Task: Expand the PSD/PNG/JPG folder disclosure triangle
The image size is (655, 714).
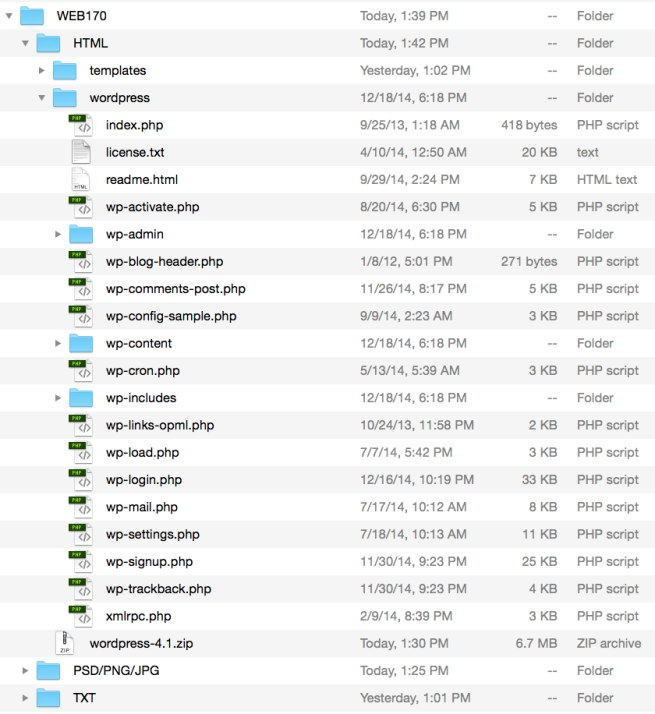Action: (x=25, y=671)
